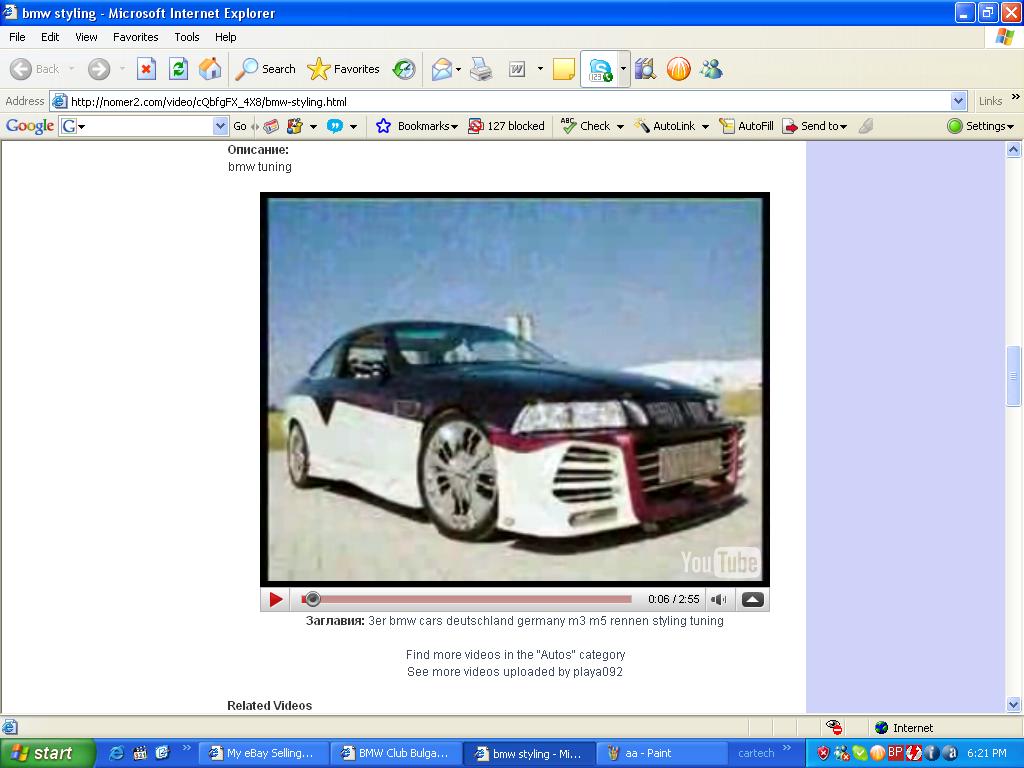Click the Back navigation button
This screenshot has height=768, width=1024.
click(35, 69)
